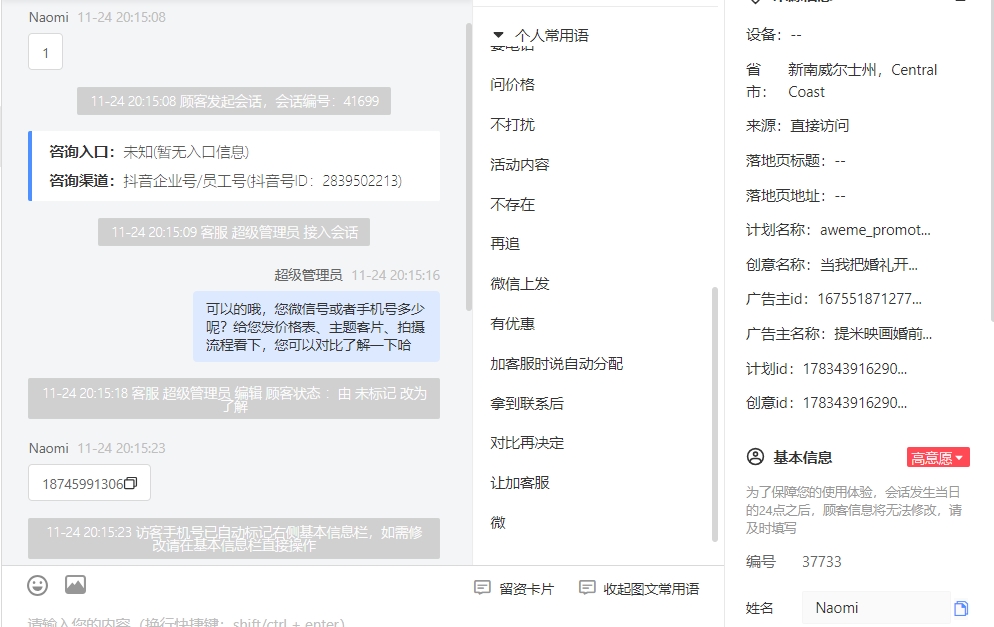Click the copy icon beside name Naomi
994x627 pixels.
pos(961,609)
